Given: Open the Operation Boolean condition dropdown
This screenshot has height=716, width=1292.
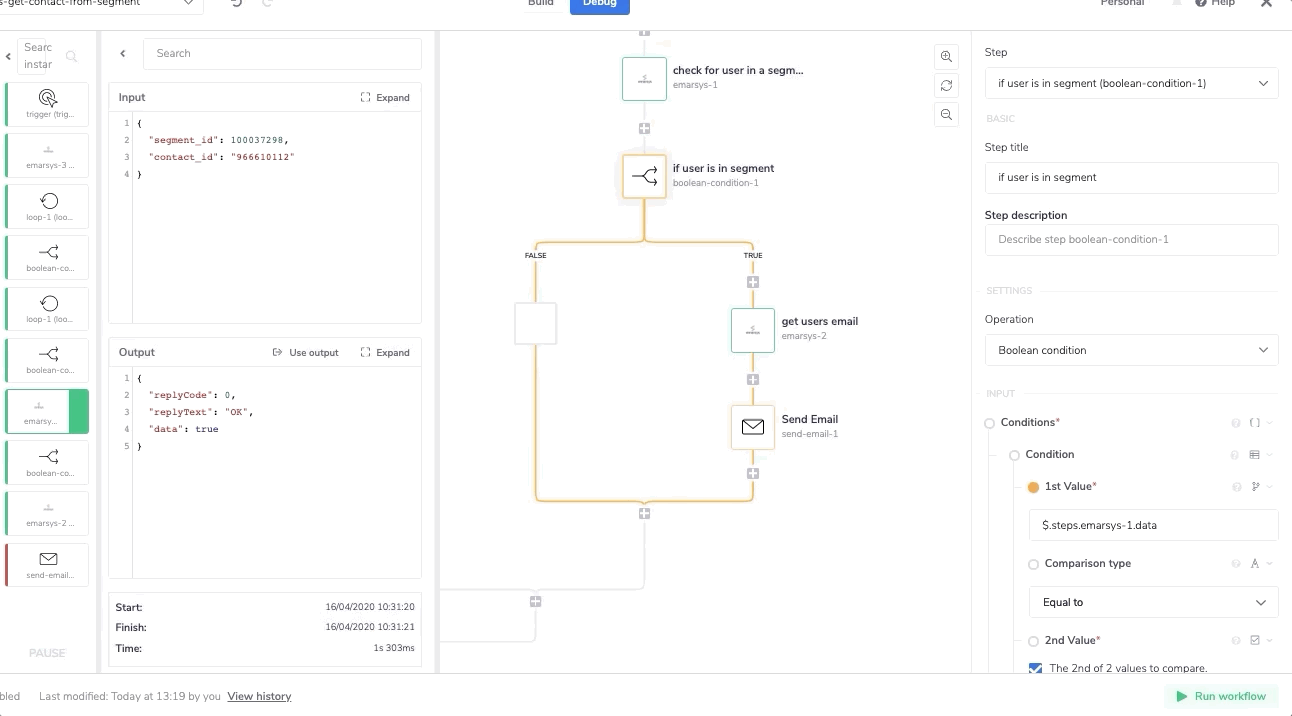Looking at the screenshot, I should coord(1131,350).
